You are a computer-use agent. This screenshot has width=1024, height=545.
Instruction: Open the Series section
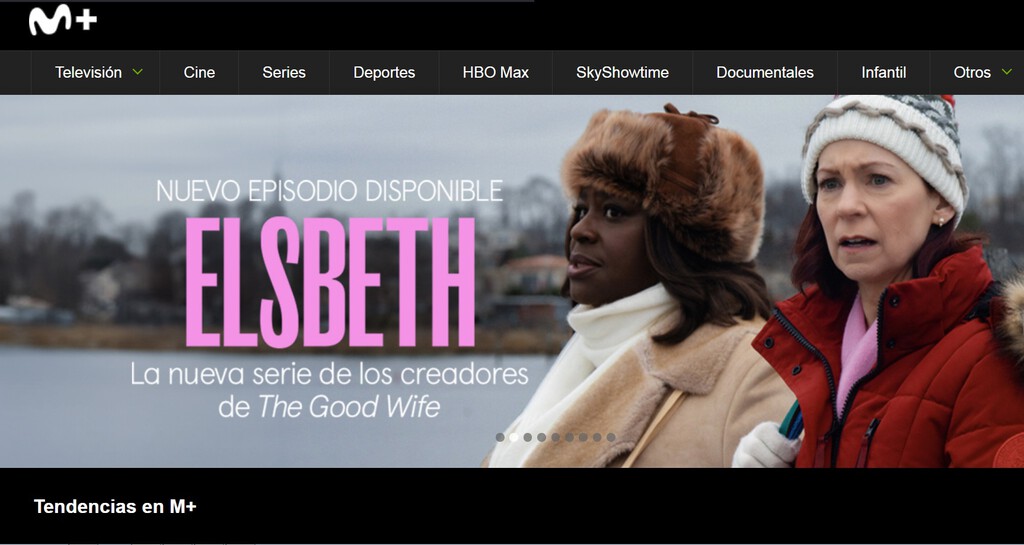(284, 72)
